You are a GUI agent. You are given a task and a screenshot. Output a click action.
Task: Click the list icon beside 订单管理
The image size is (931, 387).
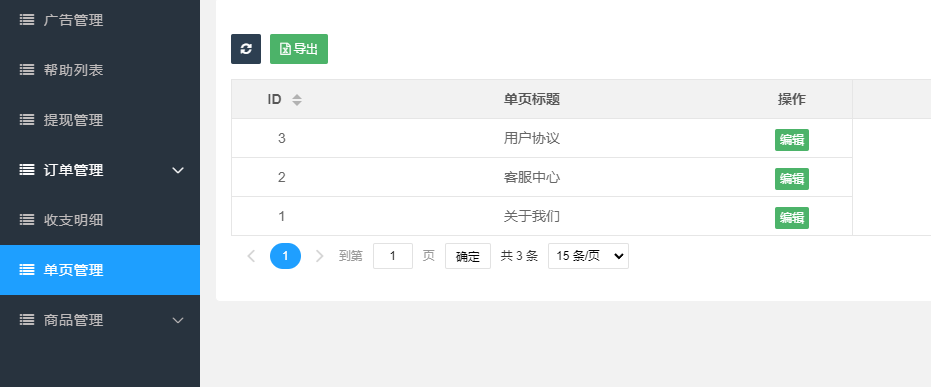pos(27,170)
